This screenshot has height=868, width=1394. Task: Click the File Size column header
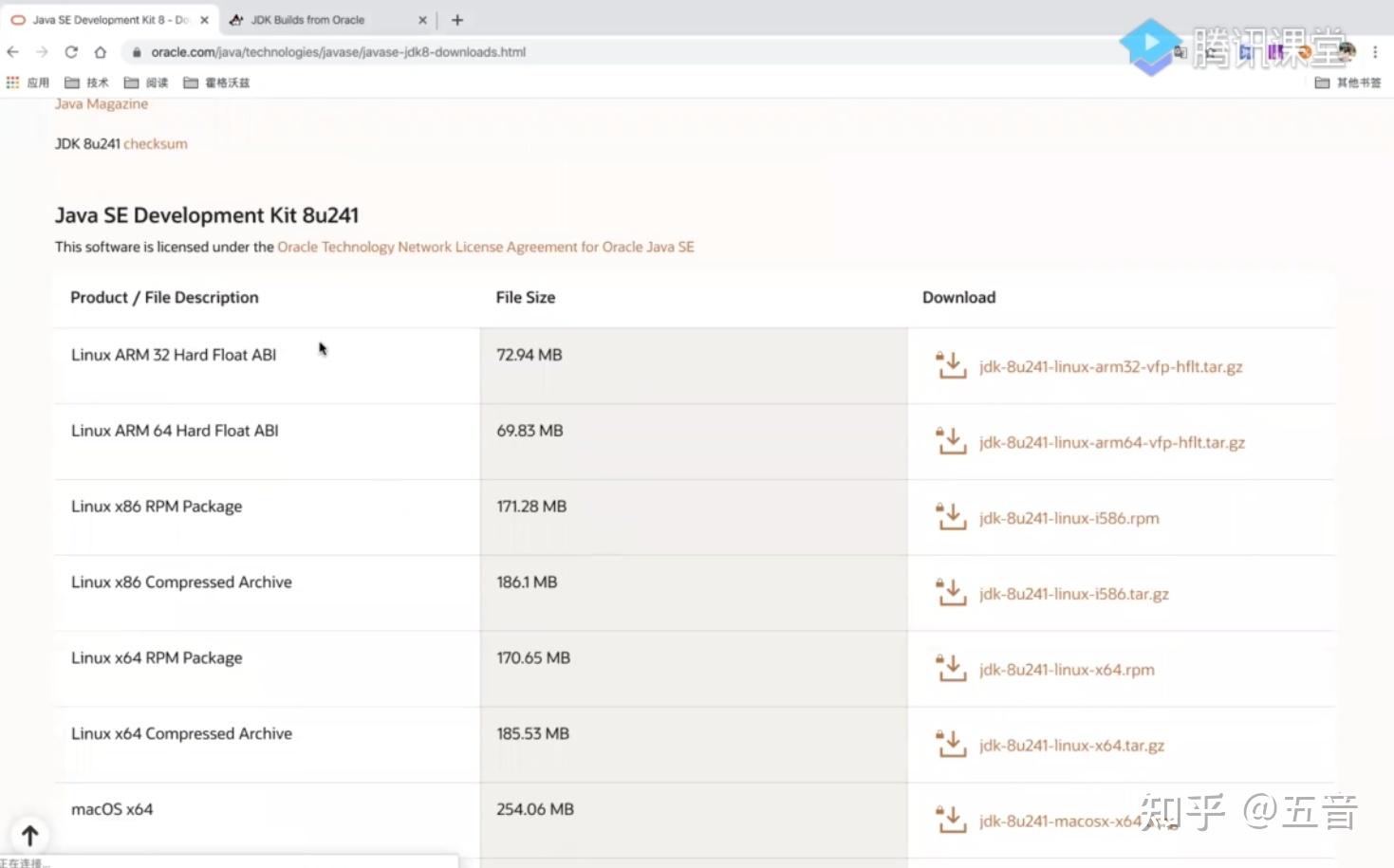[x=526, y=298]
